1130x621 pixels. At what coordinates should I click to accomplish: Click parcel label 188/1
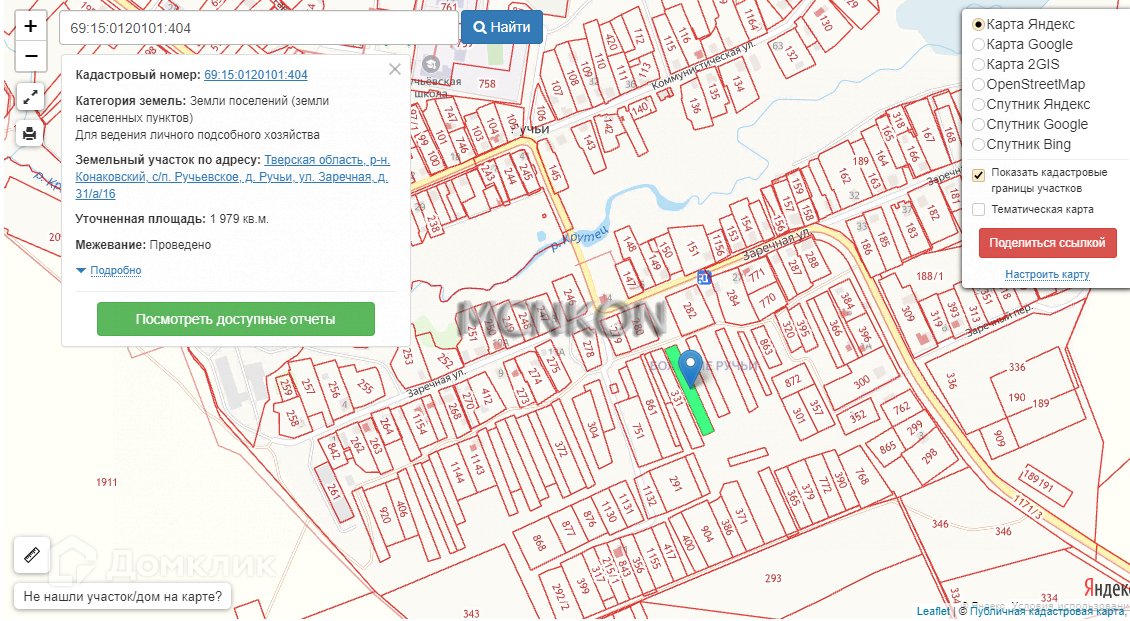click(x=930, y=276)
